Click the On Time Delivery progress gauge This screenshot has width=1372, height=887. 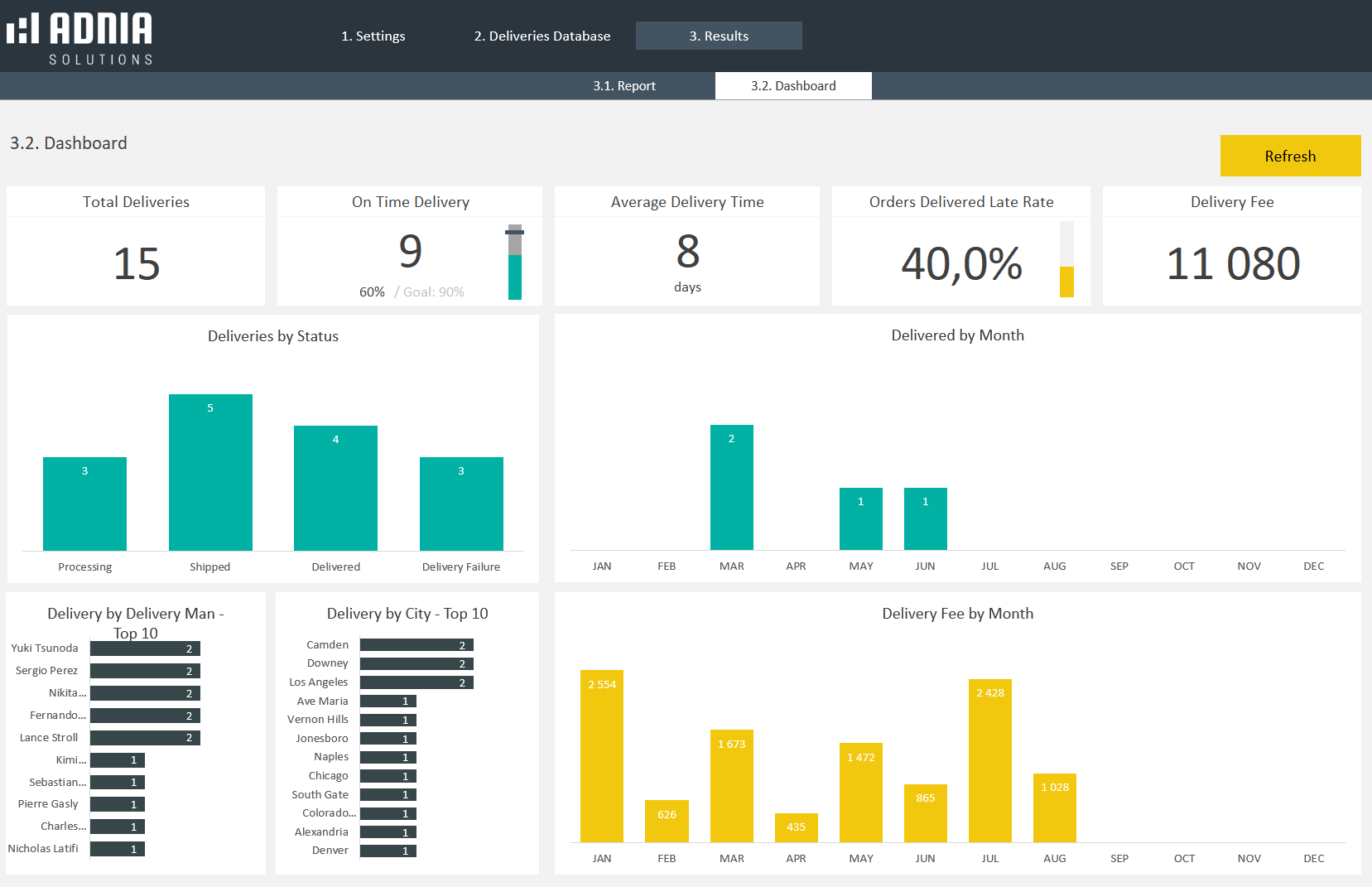coord(514,263)
